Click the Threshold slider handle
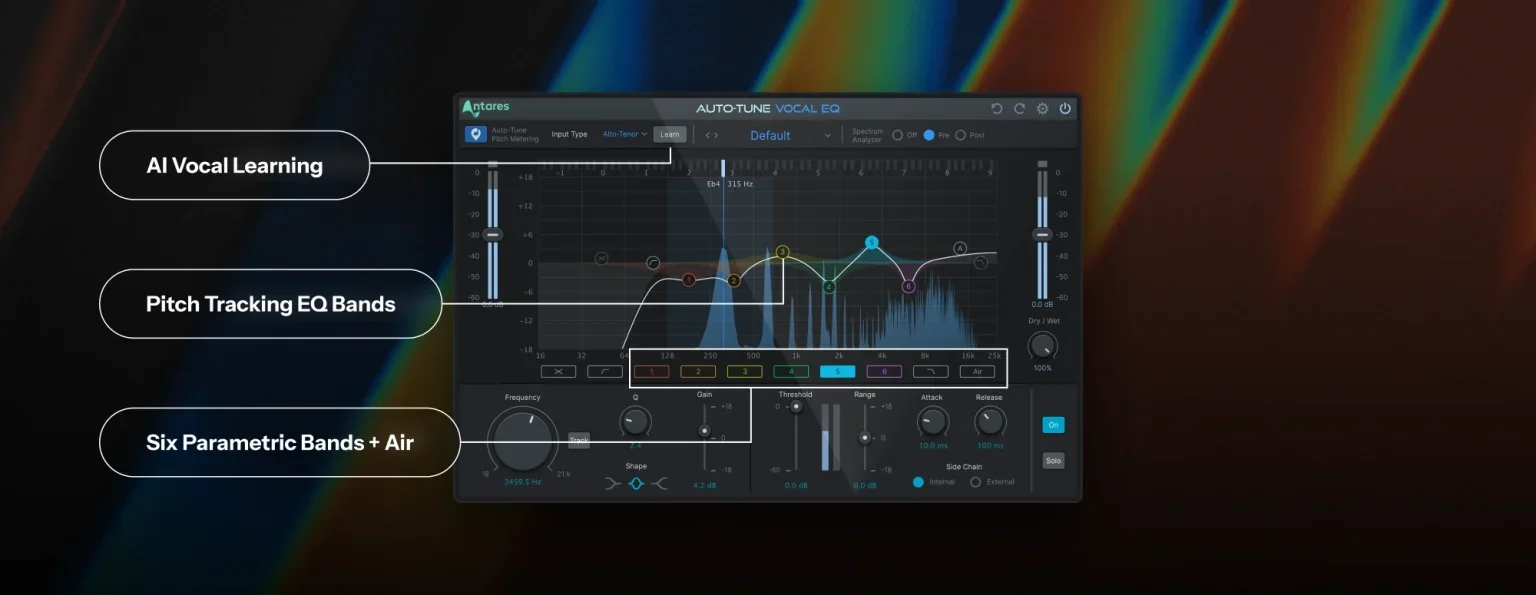Screen dimensions: 1536x595 tap(796, 406)
